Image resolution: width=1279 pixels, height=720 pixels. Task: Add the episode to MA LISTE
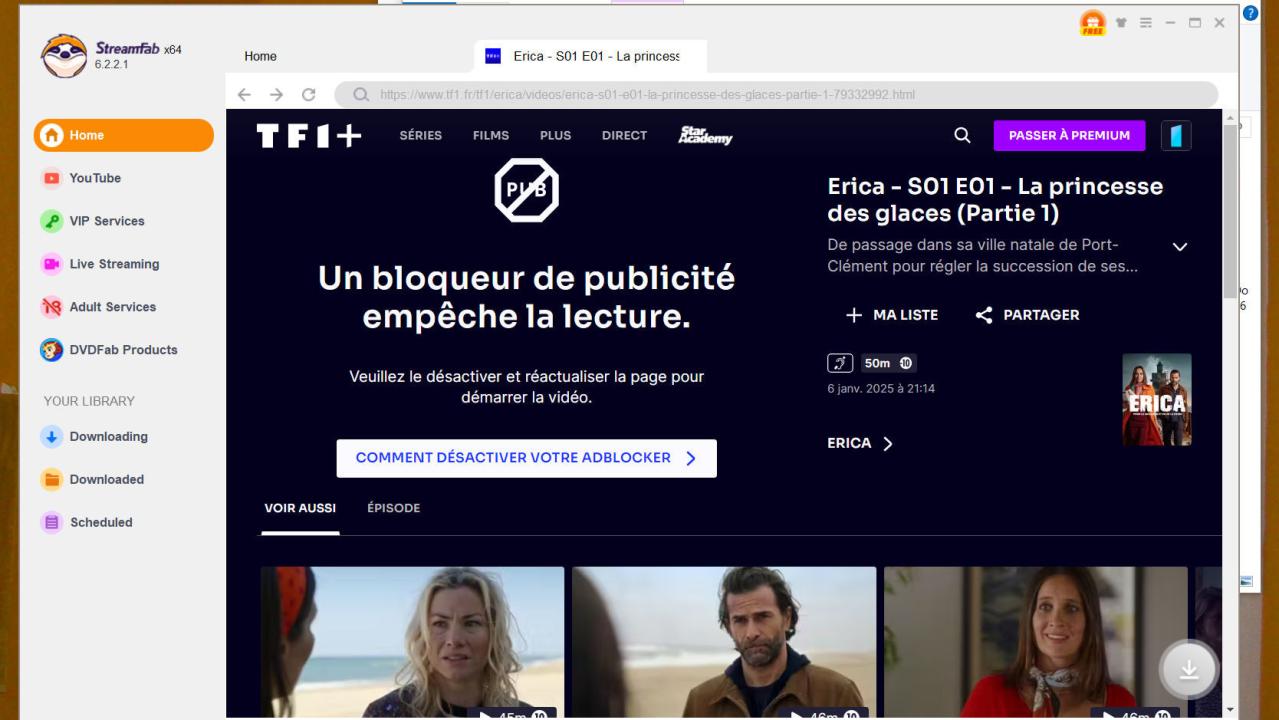(892, 315)
